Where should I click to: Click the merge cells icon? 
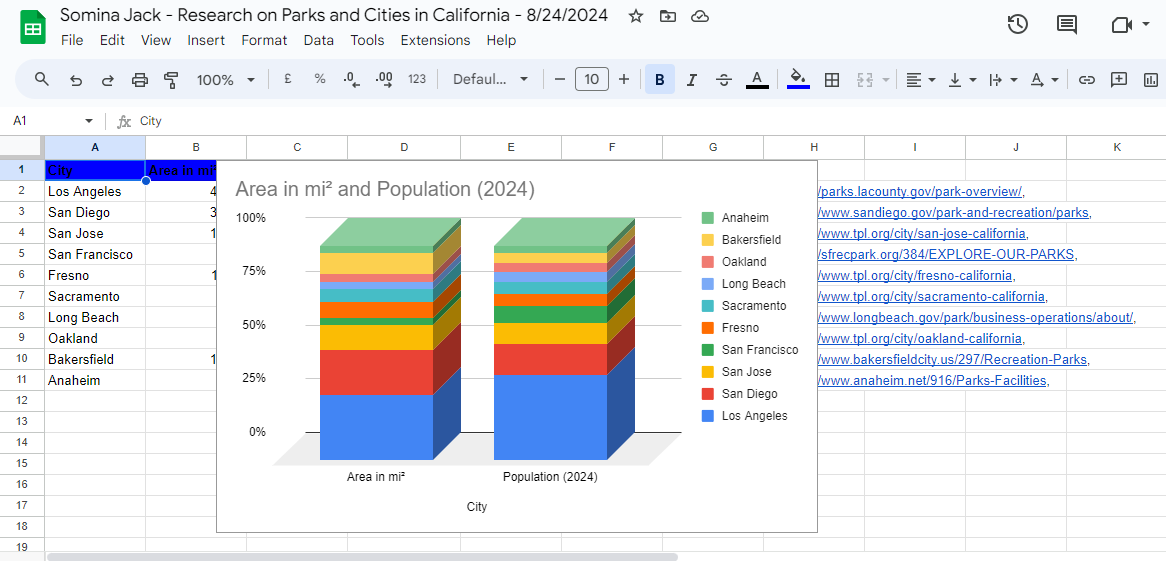(864, 80)
